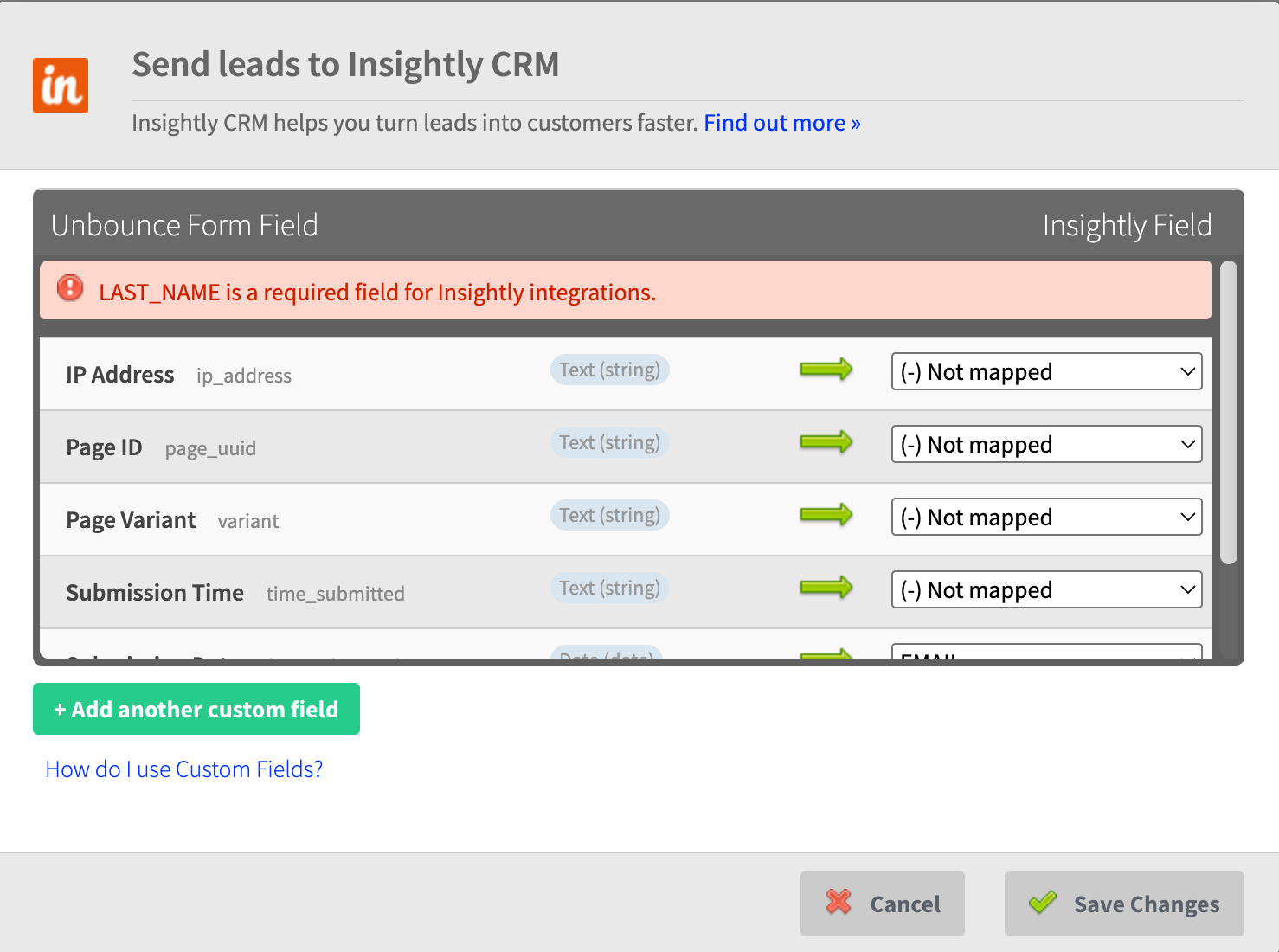Viewport: 1279px width, 952px height.
Task: Click the field list vertical scrollbar
Action: coord(1228,413)
